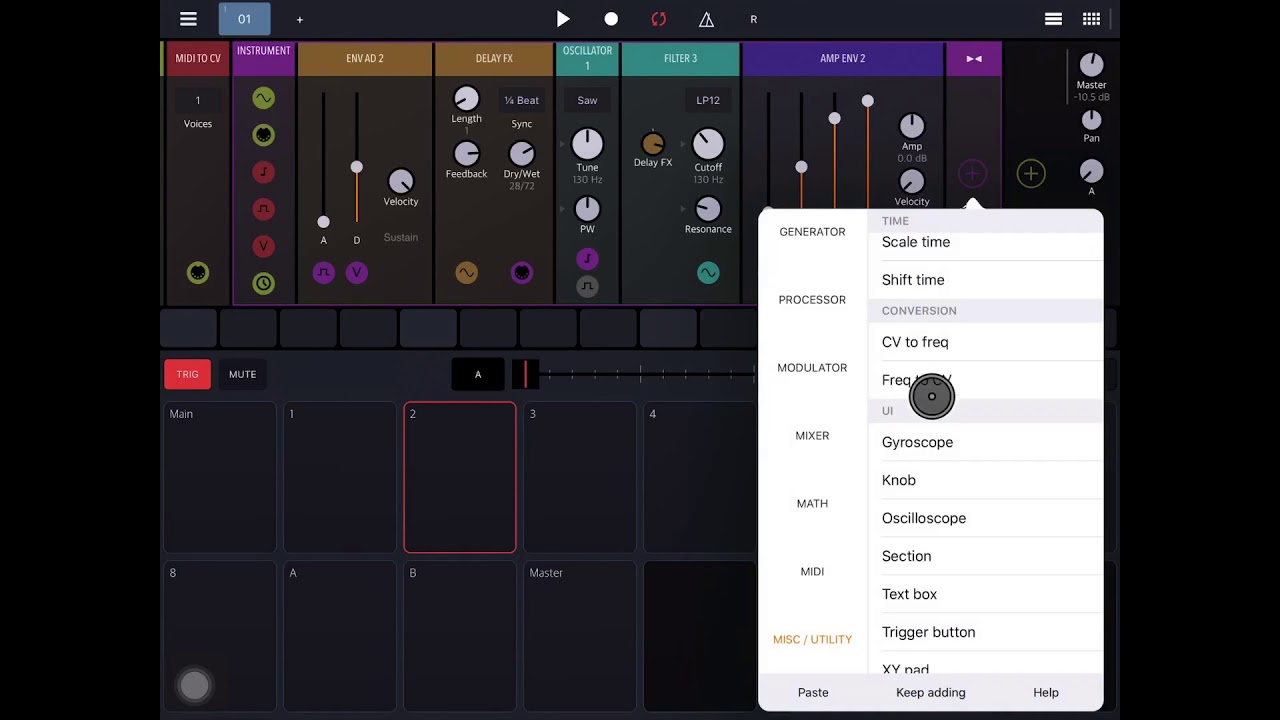
Task: Click the red note connector in Instrument
Action: coord(263,172)
